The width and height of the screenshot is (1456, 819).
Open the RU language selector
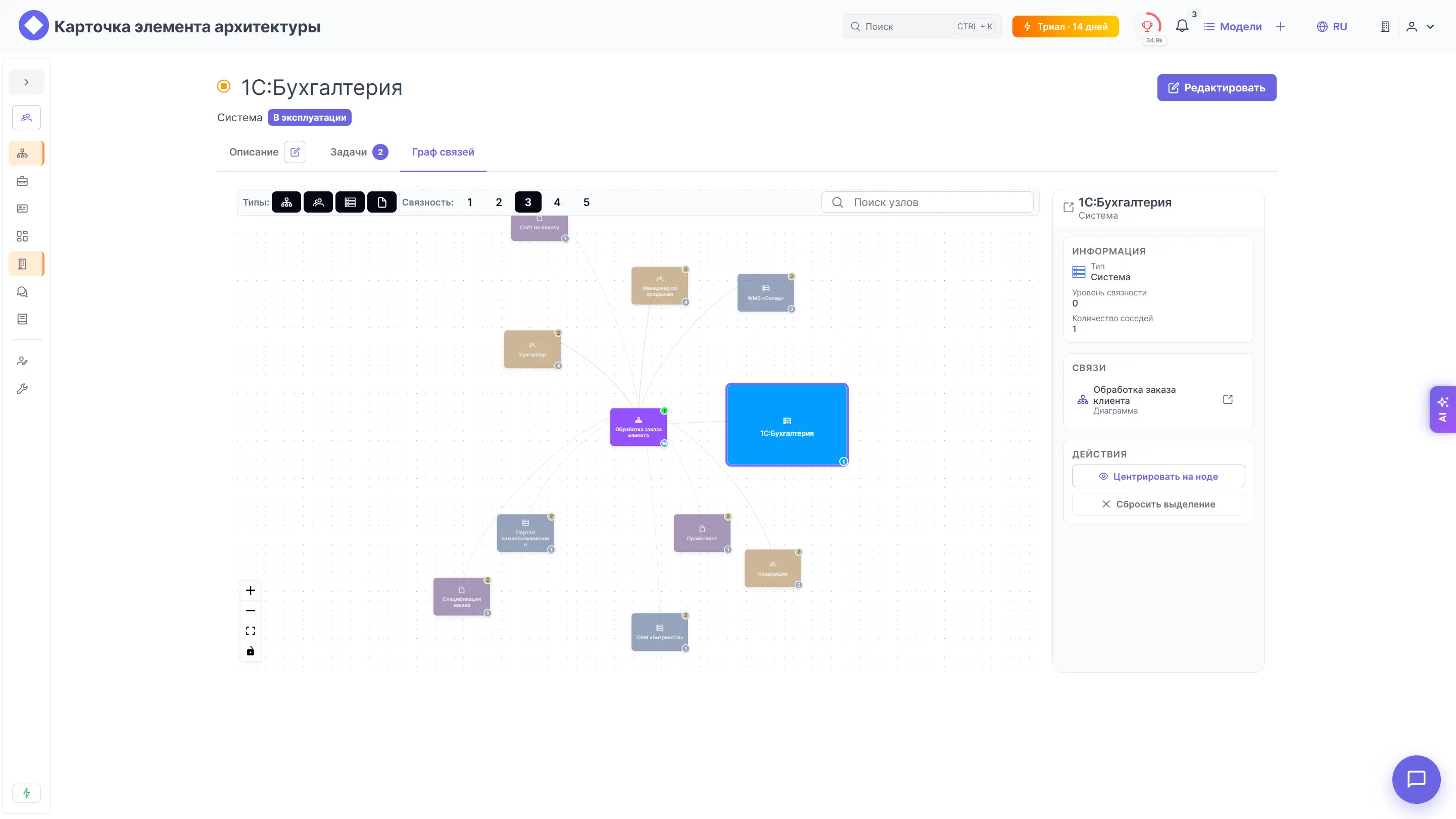pyautogui.click(x=1332, y=27)
